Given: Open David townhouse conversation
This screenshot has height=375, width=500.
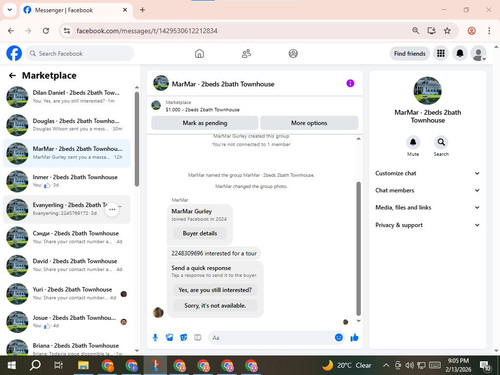Looking at the screenshot, I should click(x=67, y=265).
